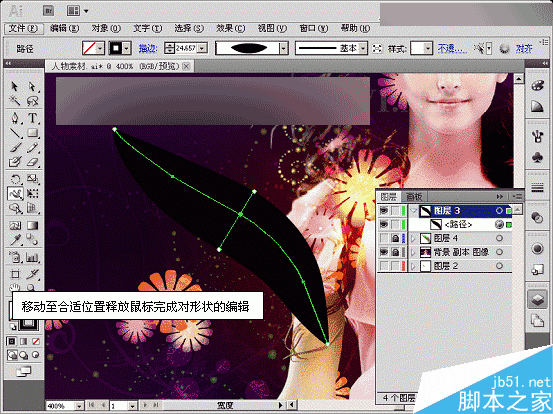
Task: Click the highlighted Width tool
Action: 15,194
